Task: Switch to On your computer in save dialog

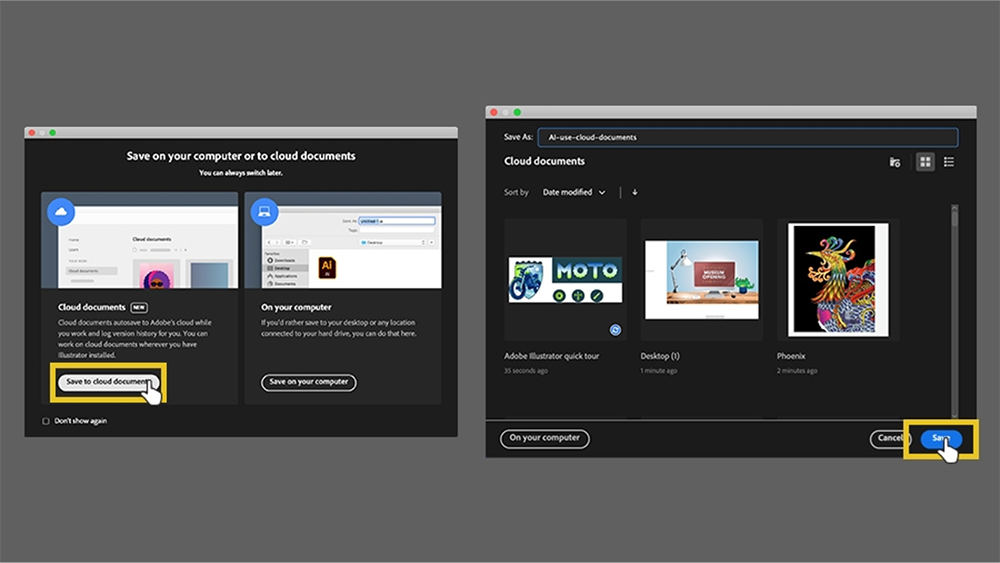Action: pos(544,438)
